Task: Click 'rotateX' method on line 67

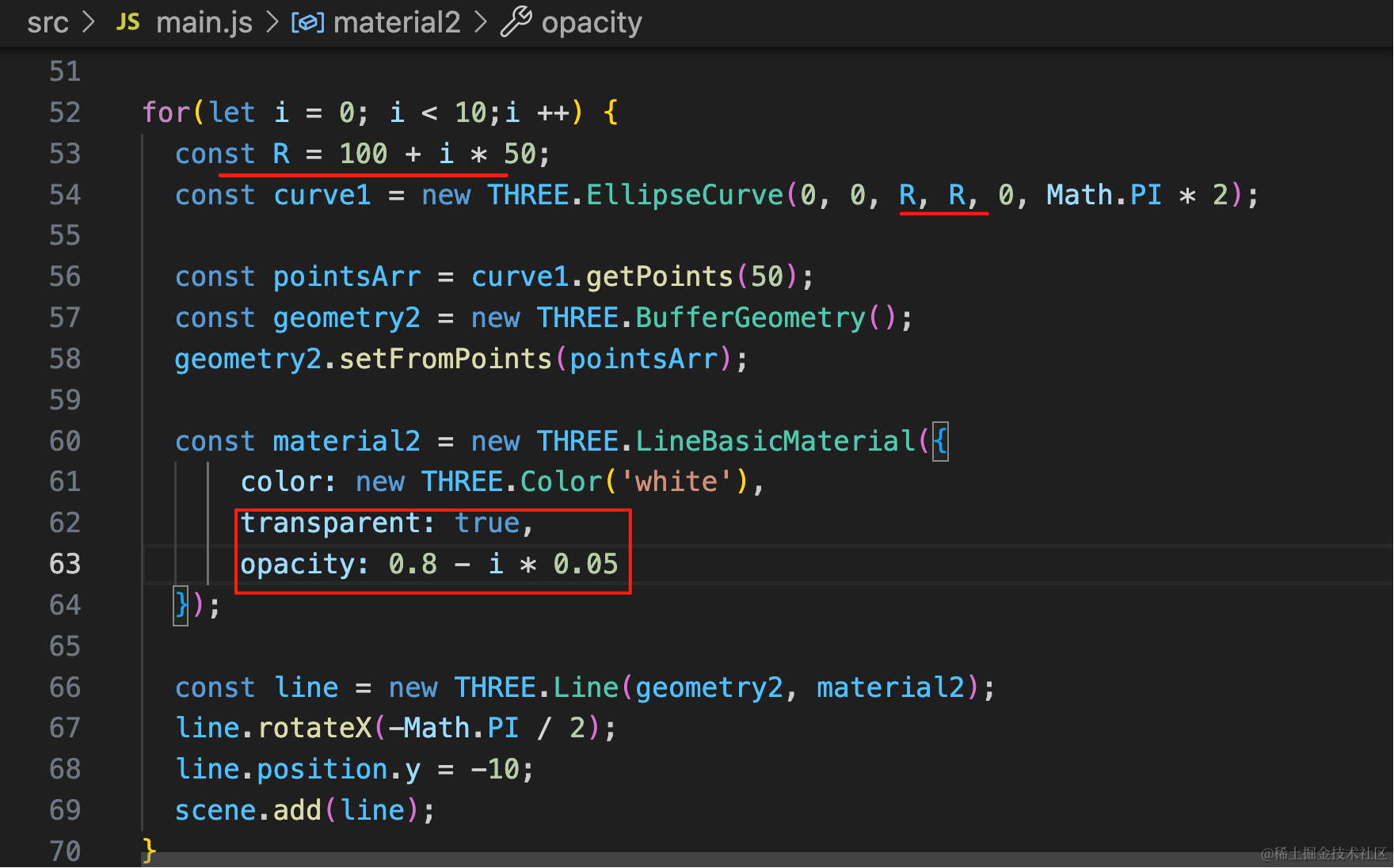Action: 314,729
